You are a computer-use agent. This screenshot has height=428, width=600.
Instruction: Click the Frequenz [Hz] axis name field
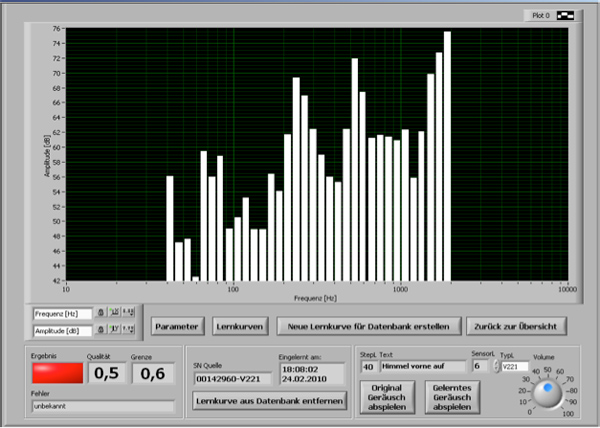62,313
